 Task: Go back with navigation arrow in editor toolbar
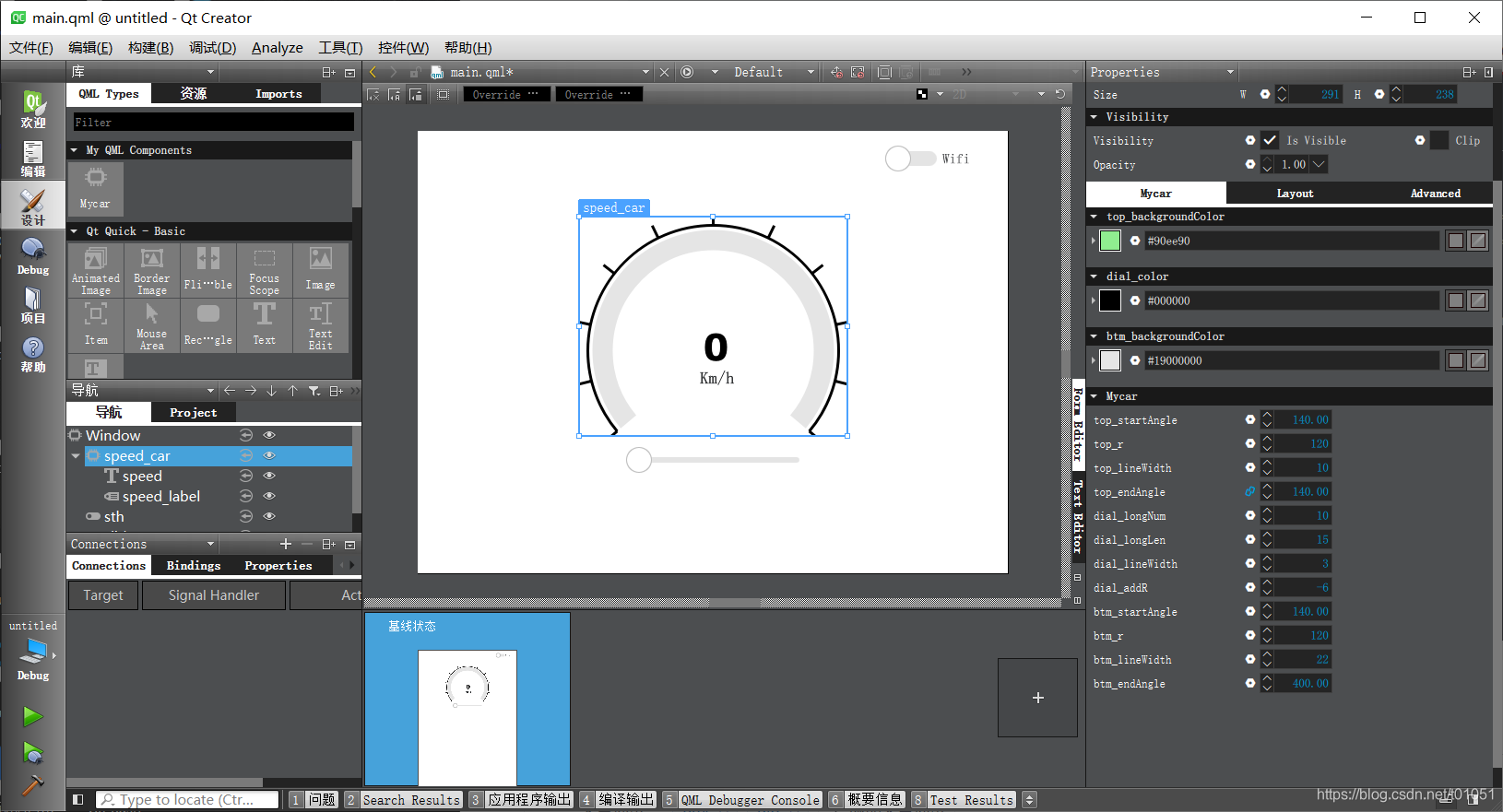pos(373,72)
